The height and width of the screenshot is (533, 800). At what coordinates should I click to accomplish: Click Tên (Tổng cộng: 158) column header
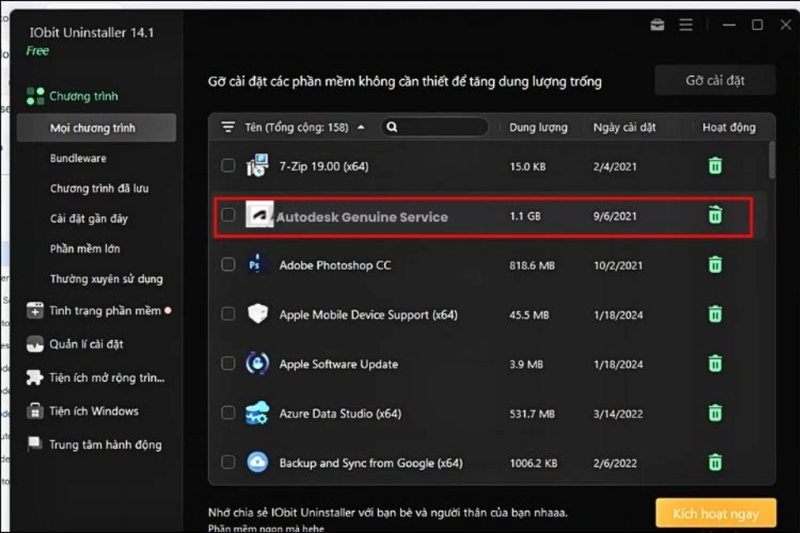296,127
